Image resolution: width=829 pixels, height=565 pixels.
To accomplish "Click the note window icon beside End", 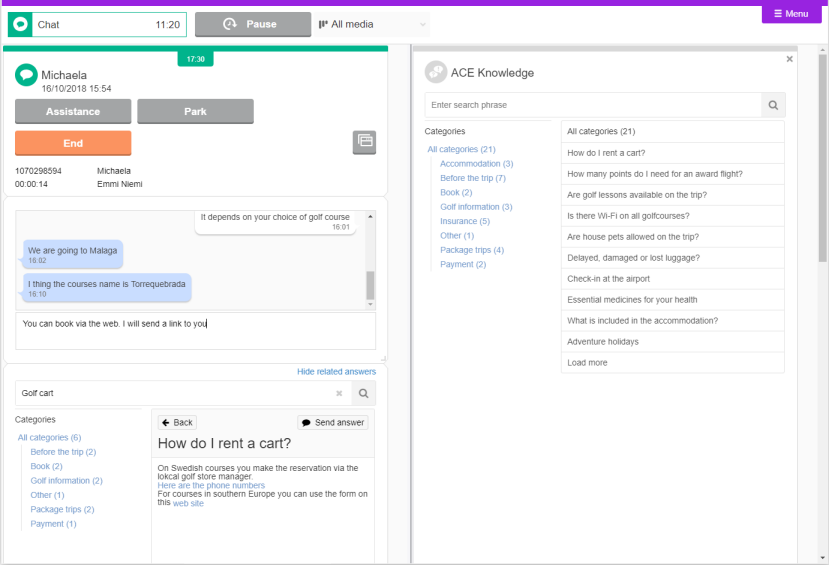I will [x=364, y=142].
